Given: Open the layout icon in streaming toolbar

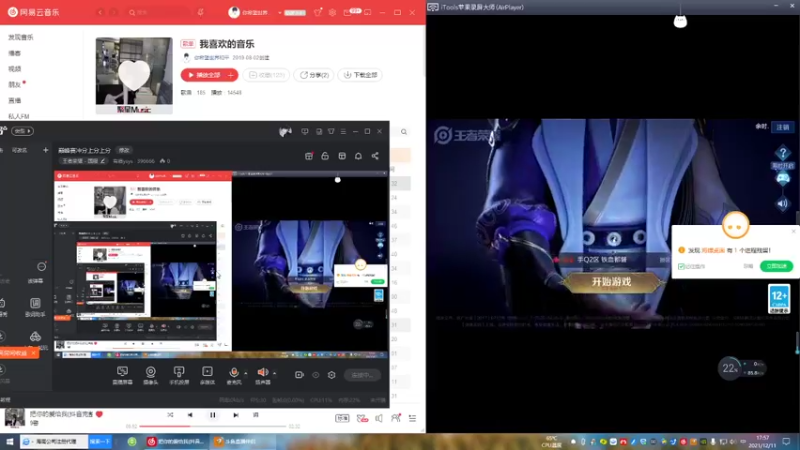Looking at the screenshot, I should (x=342, y=156).
